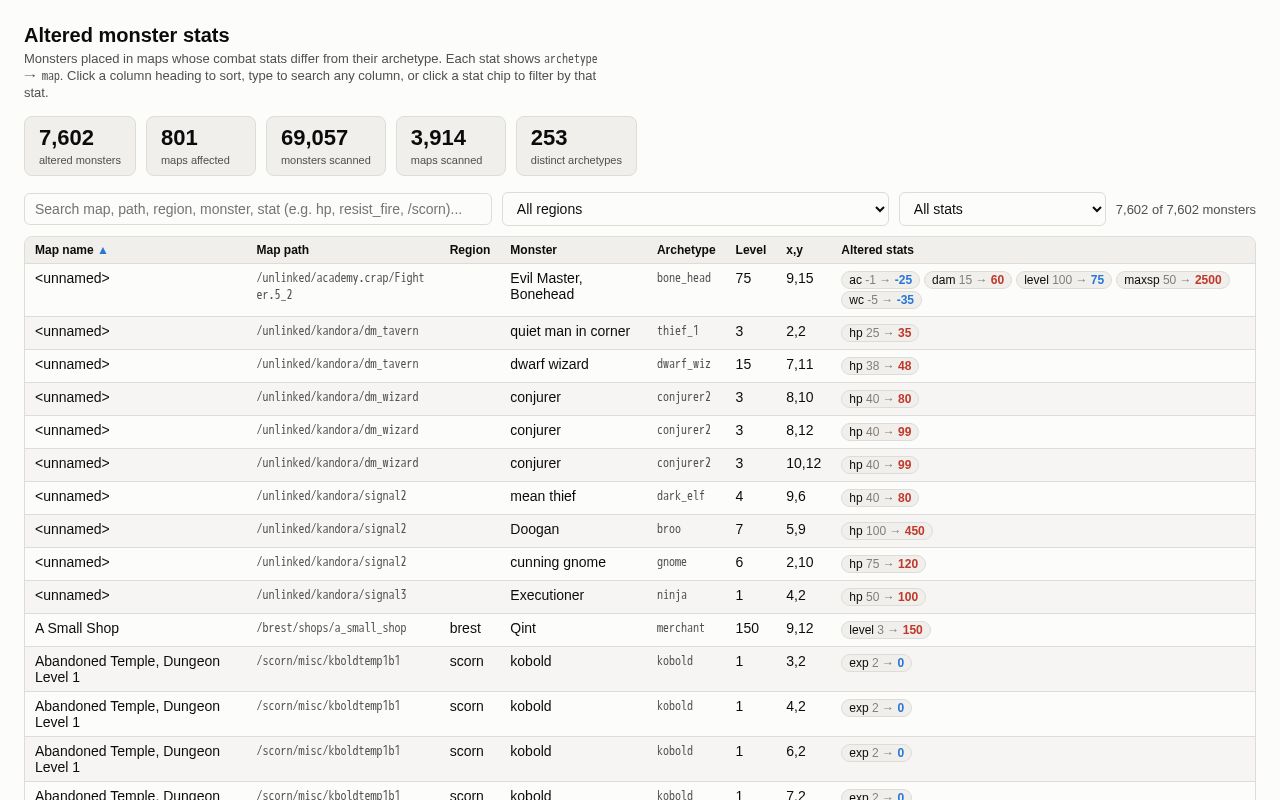Click the '/brest/shops/a_small_shop' map path
Viewport: 1280px width, 800px height.
[331, 628]
